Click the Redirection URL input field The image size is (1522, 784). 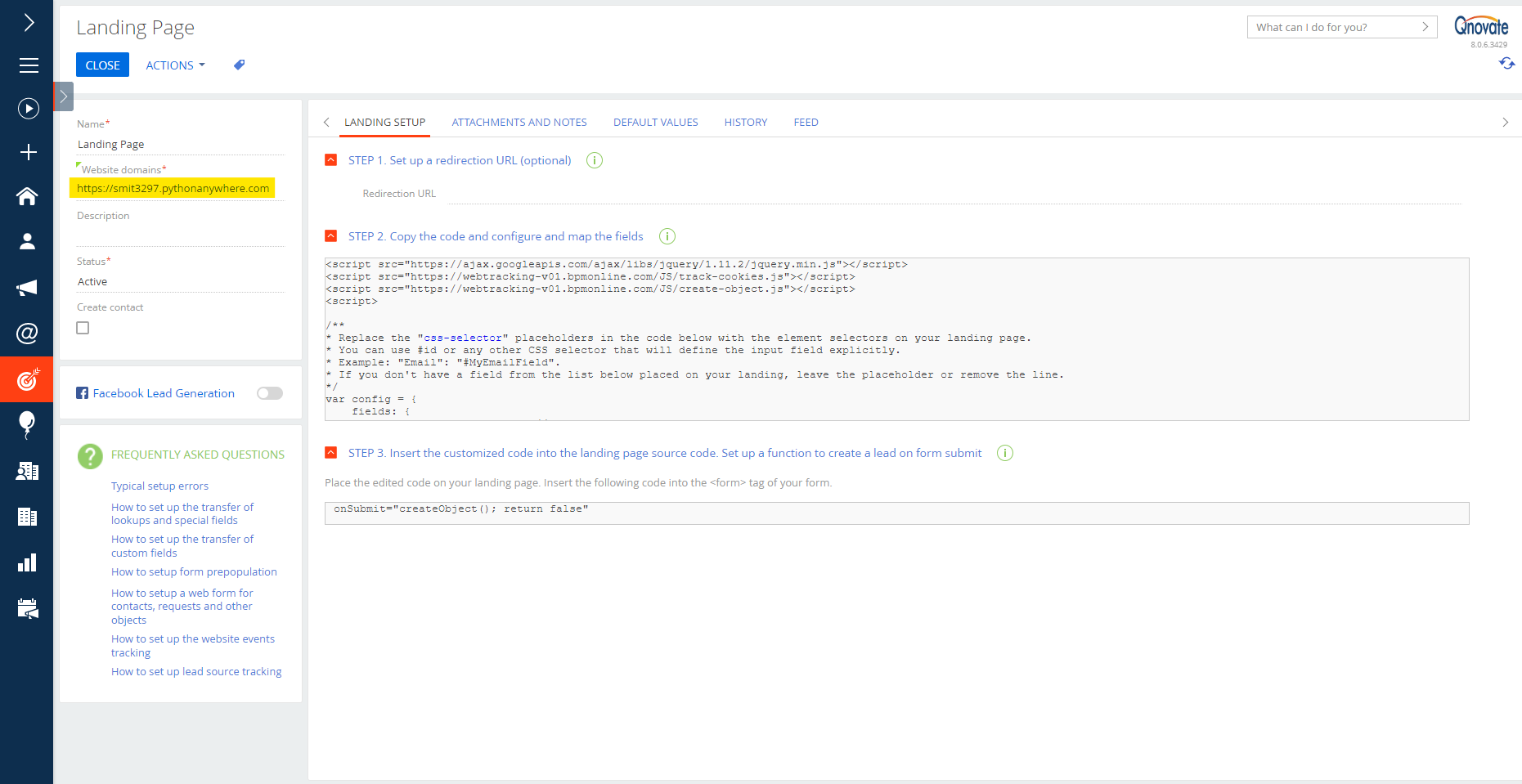pos(954,194)
